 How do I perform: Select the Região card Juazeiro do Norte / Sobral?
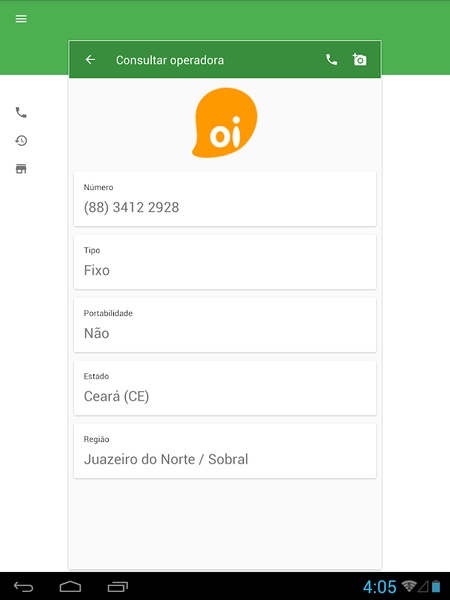(x=225, y=451)
